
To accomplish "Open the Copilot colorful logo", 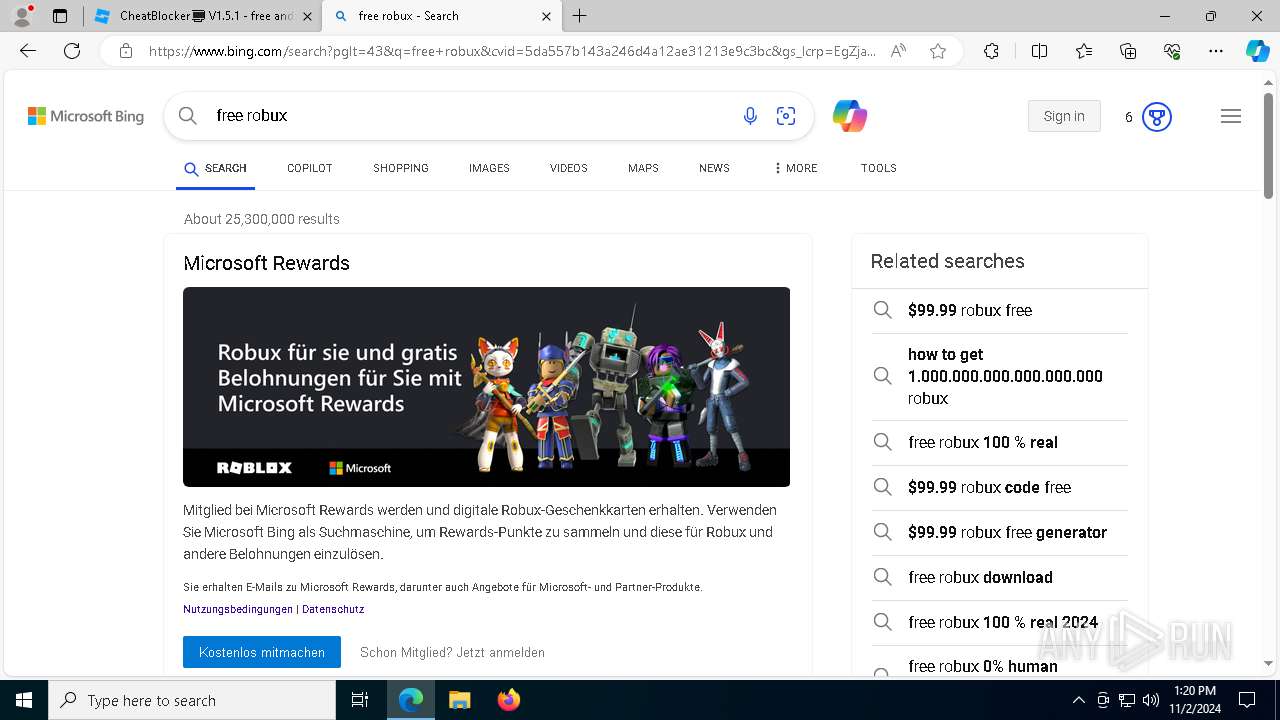I will pyautogui.click(x=849, y=116).
